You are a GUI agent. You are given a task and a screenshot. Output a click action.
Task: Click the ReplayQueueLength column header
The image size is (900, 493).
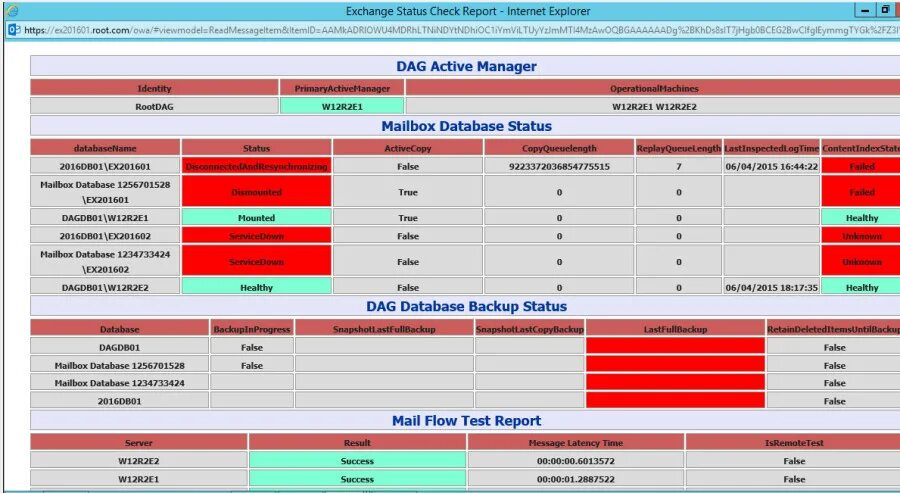coord(678,148)
